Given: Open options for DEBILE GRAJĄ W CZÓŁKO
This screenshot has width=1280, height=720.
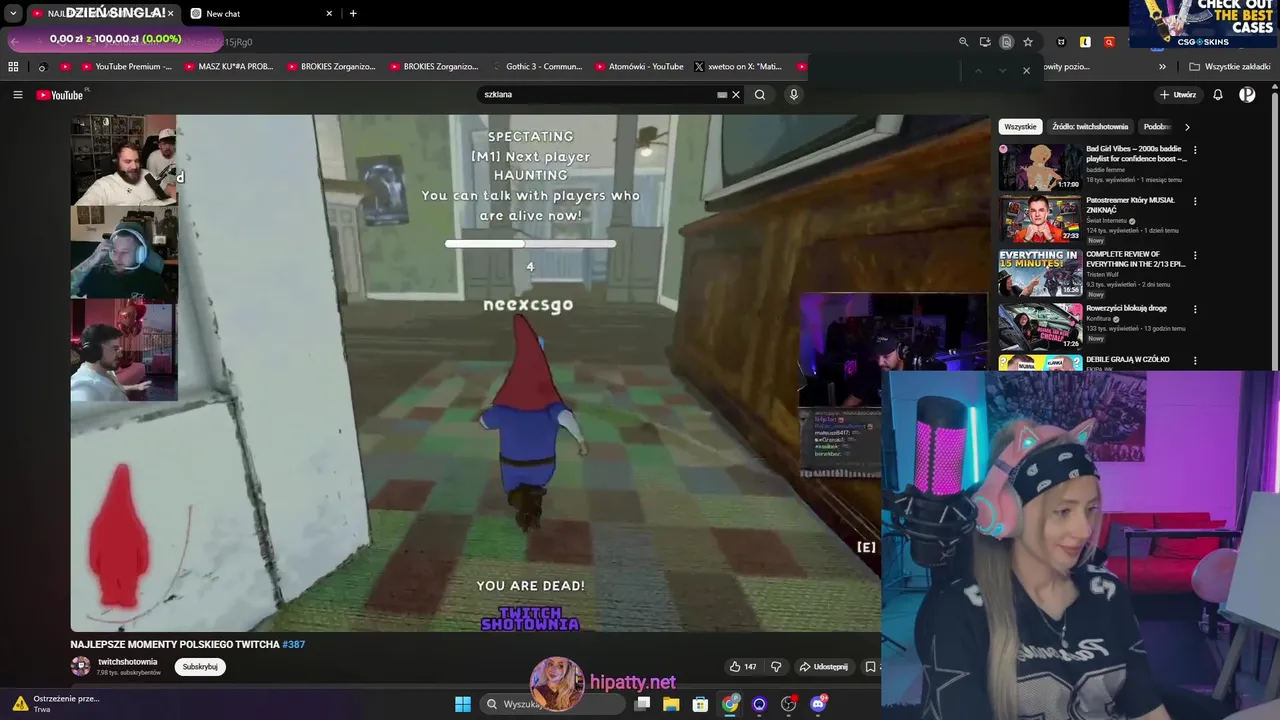Looking at the screenshot, I should click(x=1195, y=361).
